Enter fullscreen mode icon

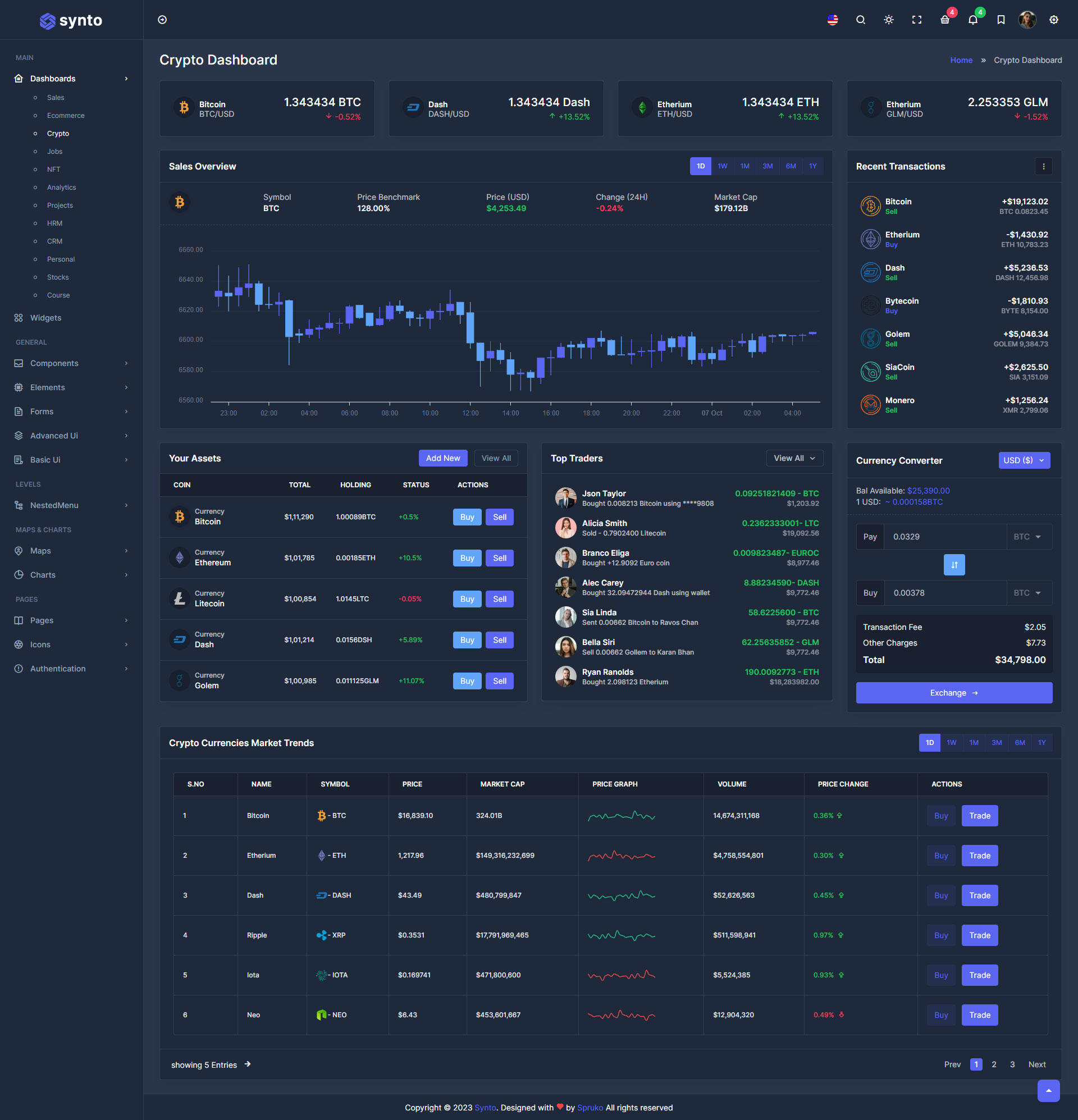pyautogui.click(x=916, y=20)
